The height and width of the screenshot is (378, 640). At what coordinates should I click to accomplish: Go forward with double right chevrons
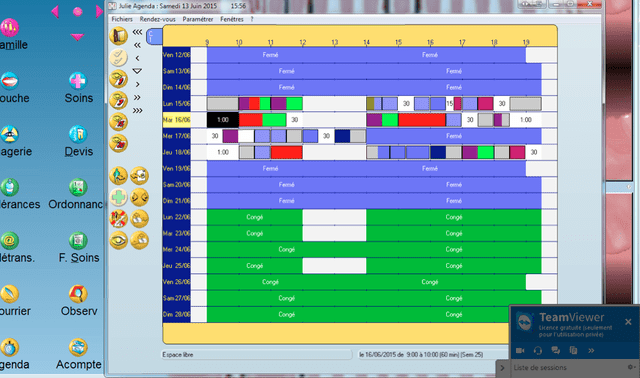[137, 97]
